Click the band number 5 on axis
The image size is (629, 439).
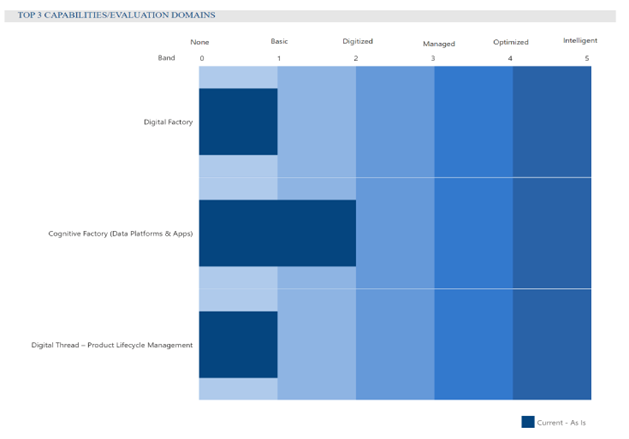coord(587,58)
